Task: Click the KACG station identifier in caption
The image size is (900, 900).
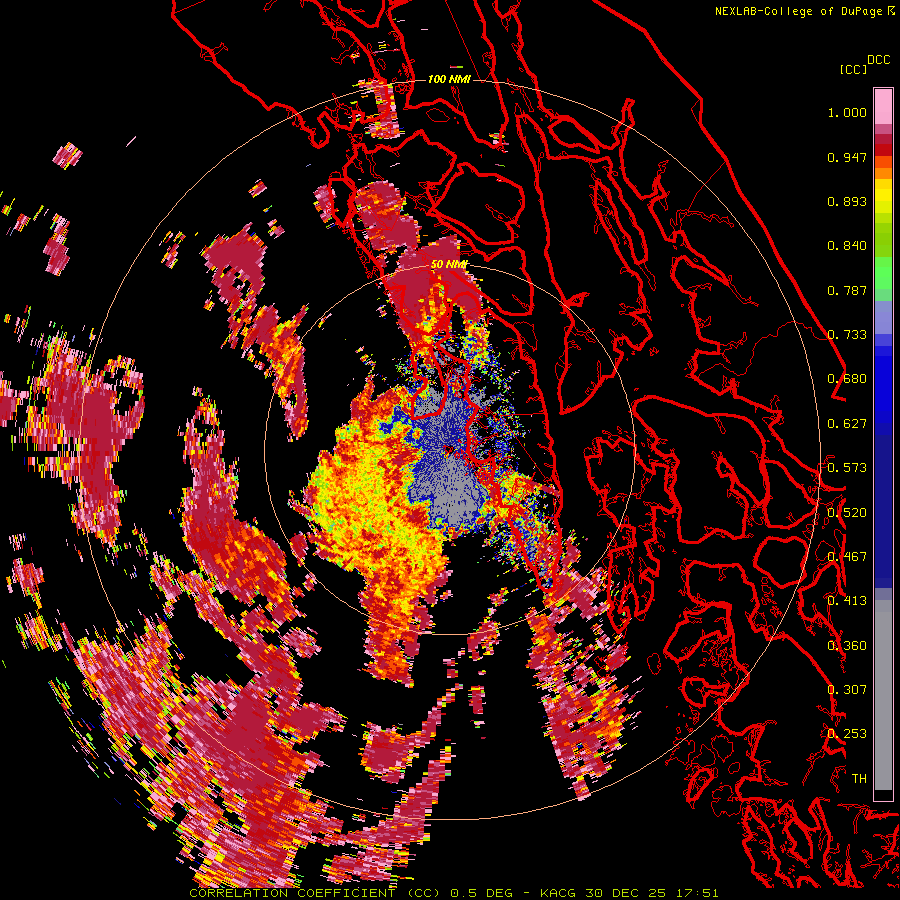Action: tap(558, 893)
